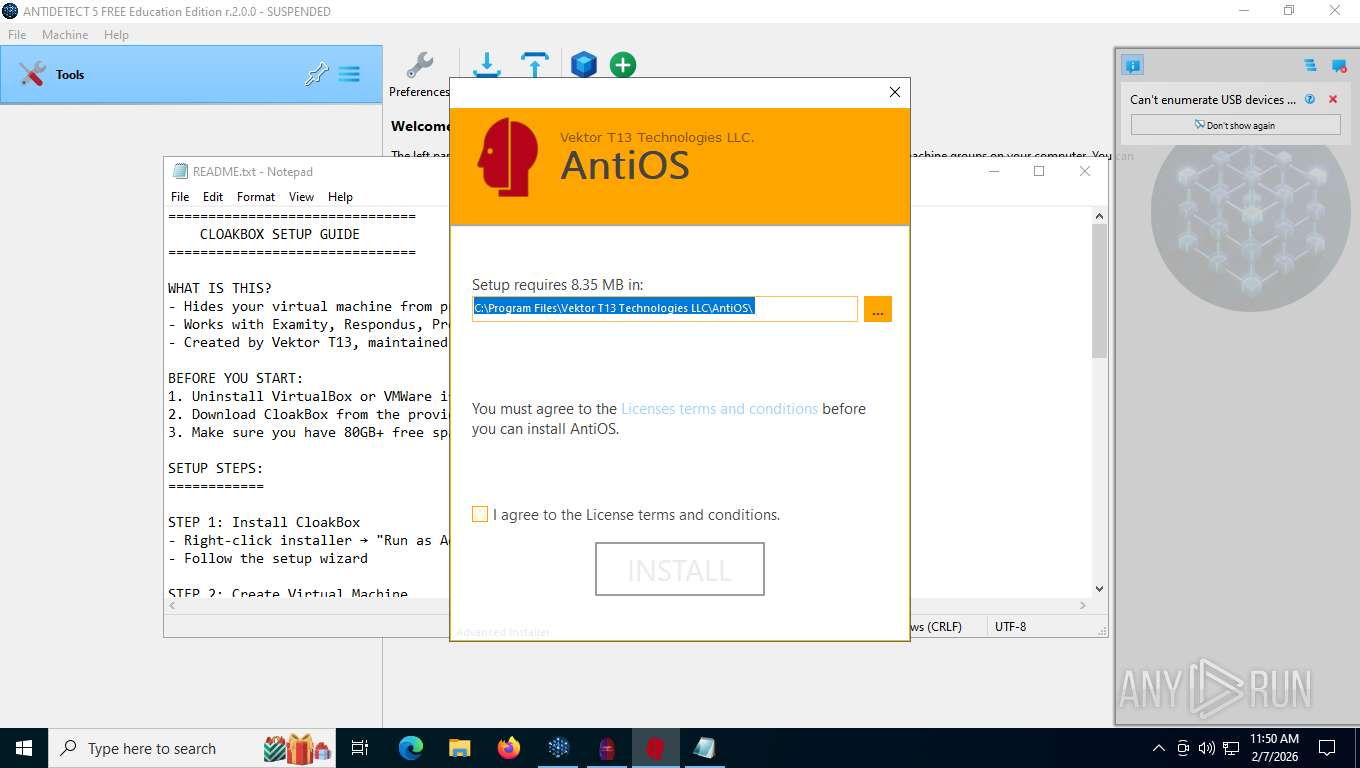Click Notepad horizontal scrollbar right arrow
The height and width of the screenshot is (768, 1360).
point(1083,605)
